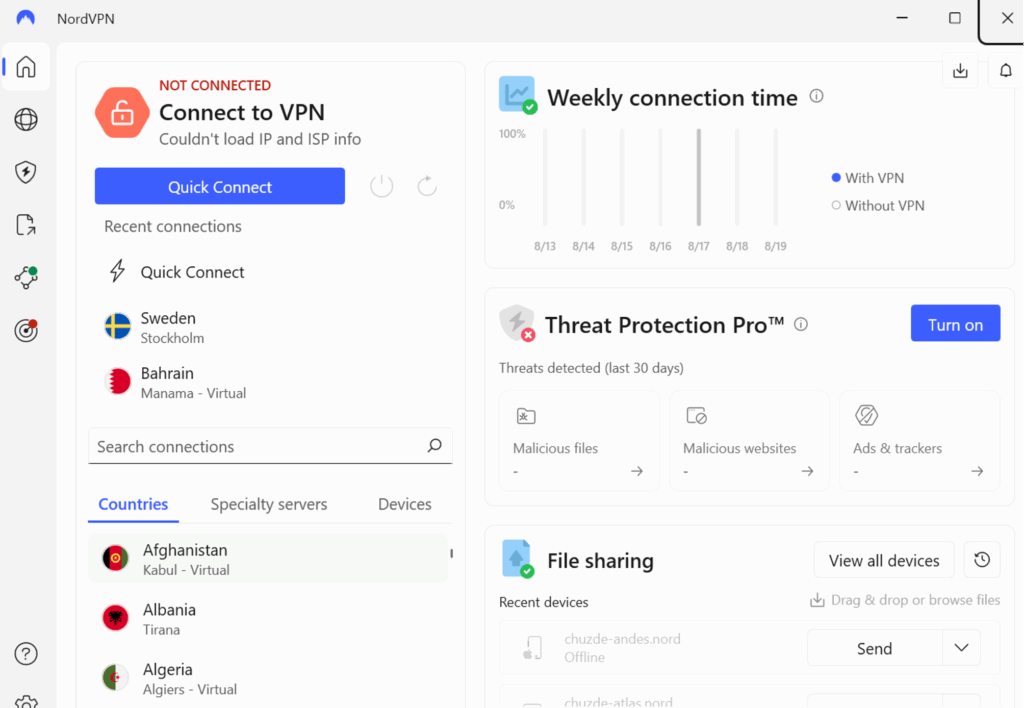Click the View all devices button
The height and width of the screenshot is (708, 1024).
tap(884, 561)
